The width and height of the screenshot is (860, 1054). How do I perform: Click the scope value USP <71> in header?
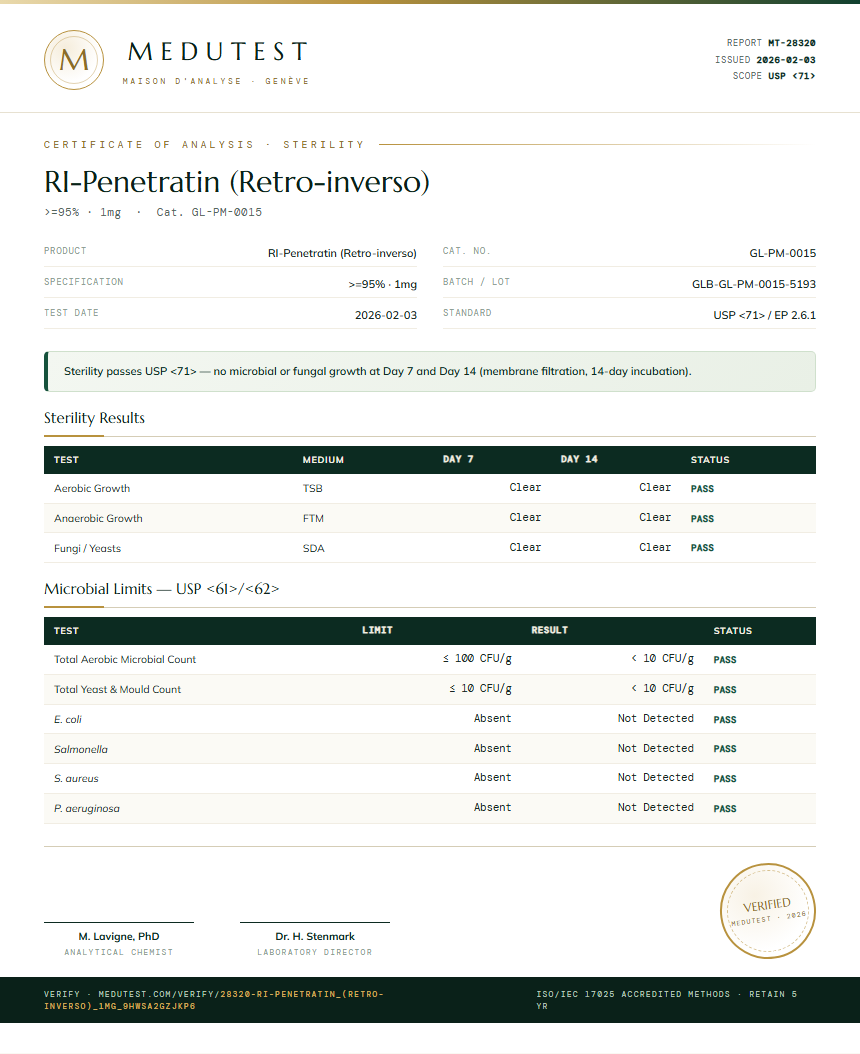tap(791, 76)
